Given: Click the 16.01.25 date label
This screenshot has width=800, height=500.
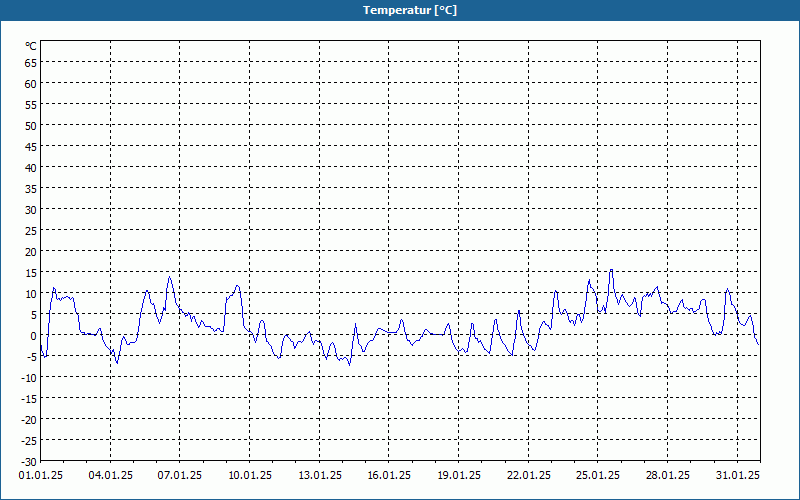Looking at the screenshot, I should (x=389, y=476).
